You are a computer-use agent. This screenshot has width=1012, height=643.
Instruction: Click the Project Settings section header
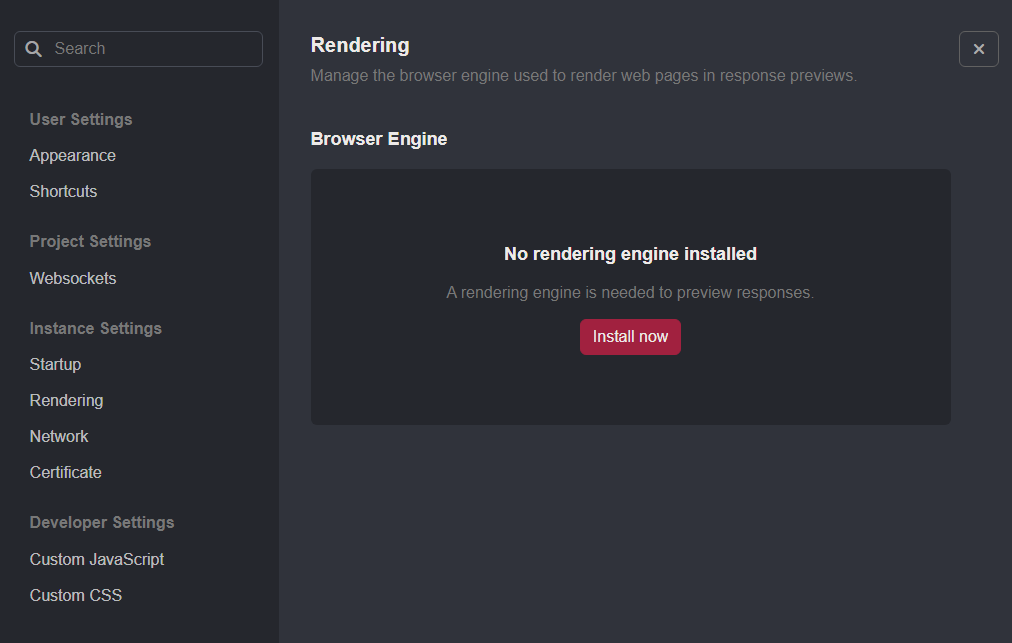pos(90,241)
